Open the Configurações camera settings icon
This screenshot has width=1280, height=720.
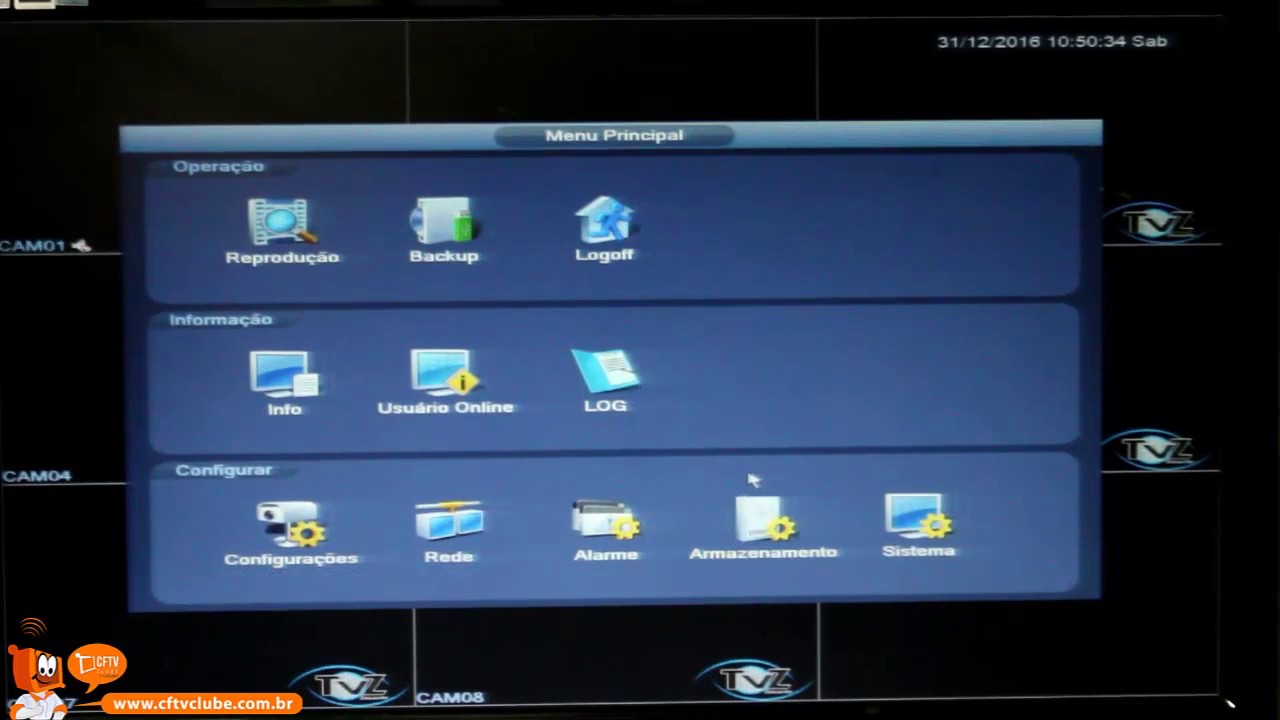click(290, 524)
